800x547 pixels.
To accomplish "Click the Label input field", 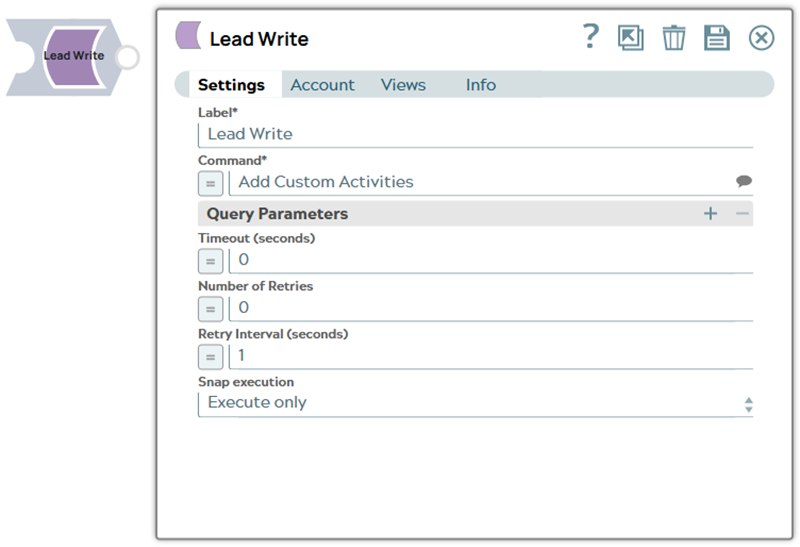I will click(x=476, y=135).
